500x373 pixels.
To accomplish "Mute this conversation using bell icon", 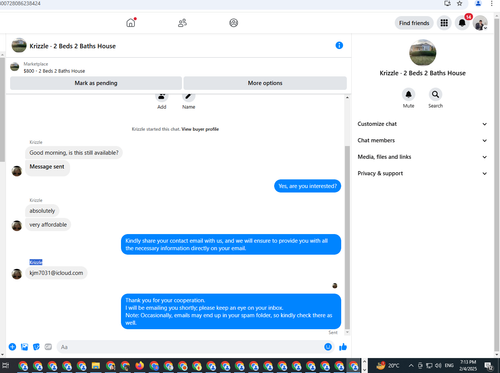I will (408, 94).
